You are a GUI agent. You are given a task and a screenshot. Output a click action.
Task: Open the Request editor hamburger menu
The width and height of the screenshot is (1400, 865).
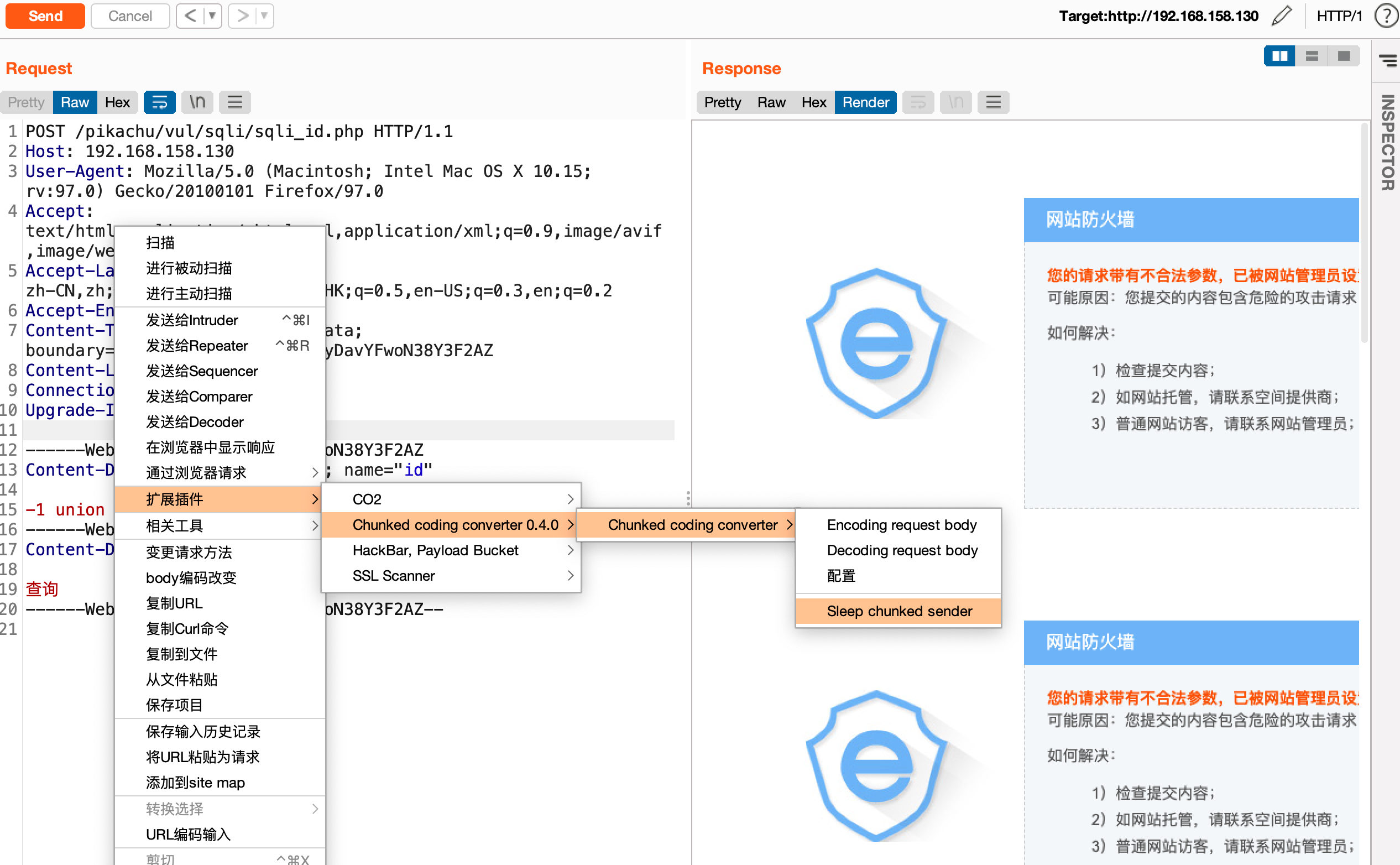coord(235,102)
